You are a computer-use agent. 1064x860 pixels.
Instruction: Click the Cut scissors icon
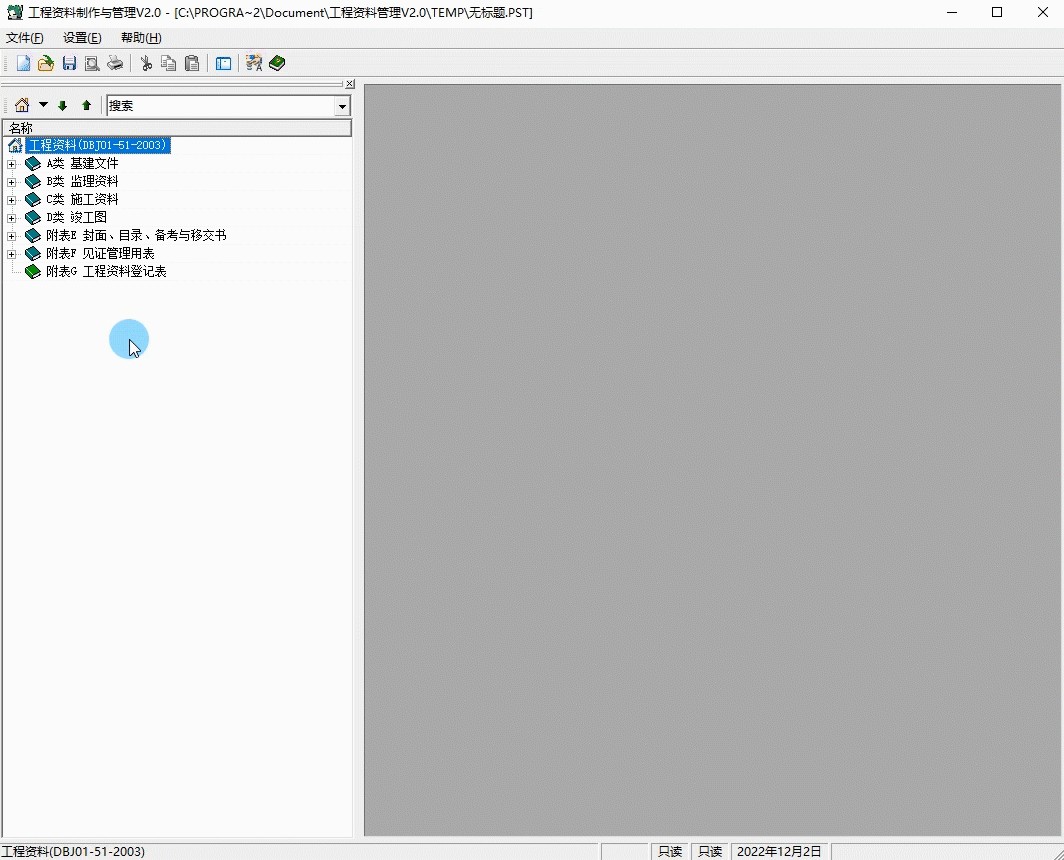tap(146, 64)
